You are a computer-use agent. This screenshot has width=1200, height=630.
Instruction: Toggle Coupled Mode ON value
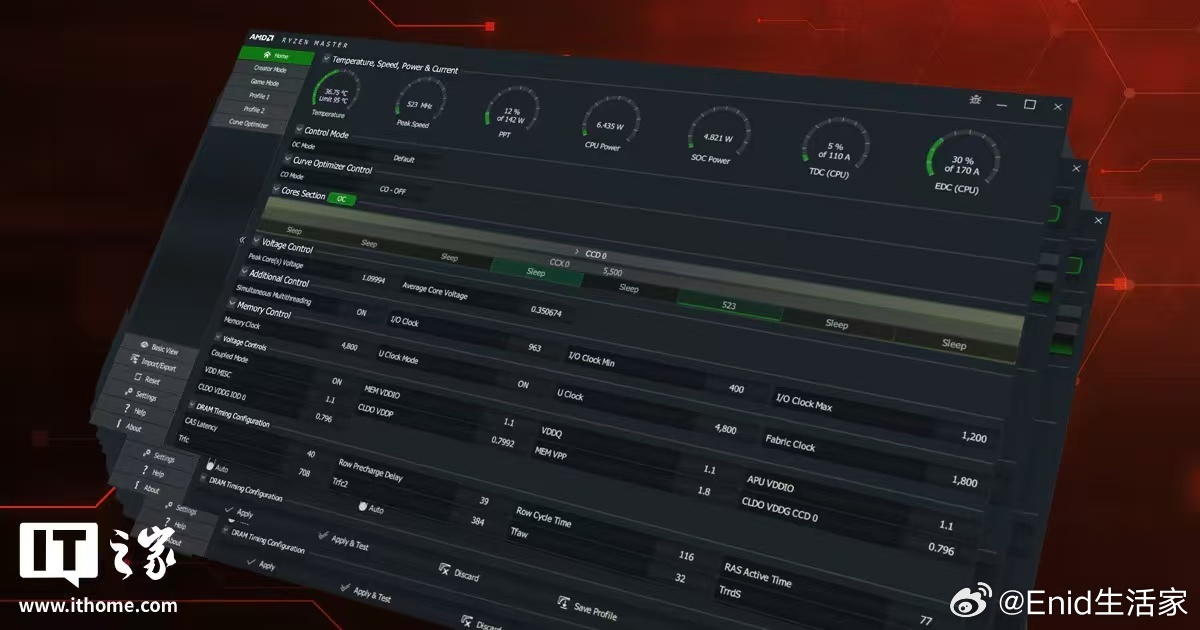pyautogui.click(x=336, y=381)
